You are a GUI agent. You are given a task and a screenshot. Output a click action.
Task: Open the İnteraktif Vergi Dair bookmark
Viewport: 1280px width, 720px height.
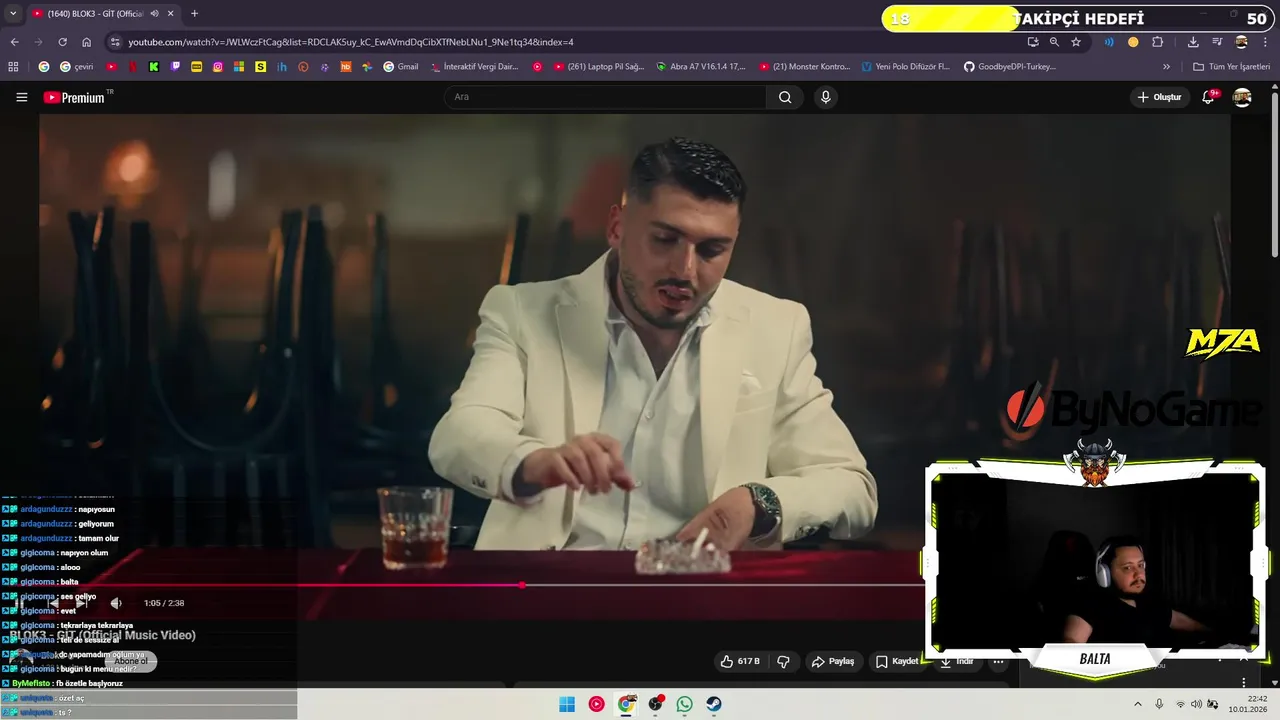[x=474, y=67]
